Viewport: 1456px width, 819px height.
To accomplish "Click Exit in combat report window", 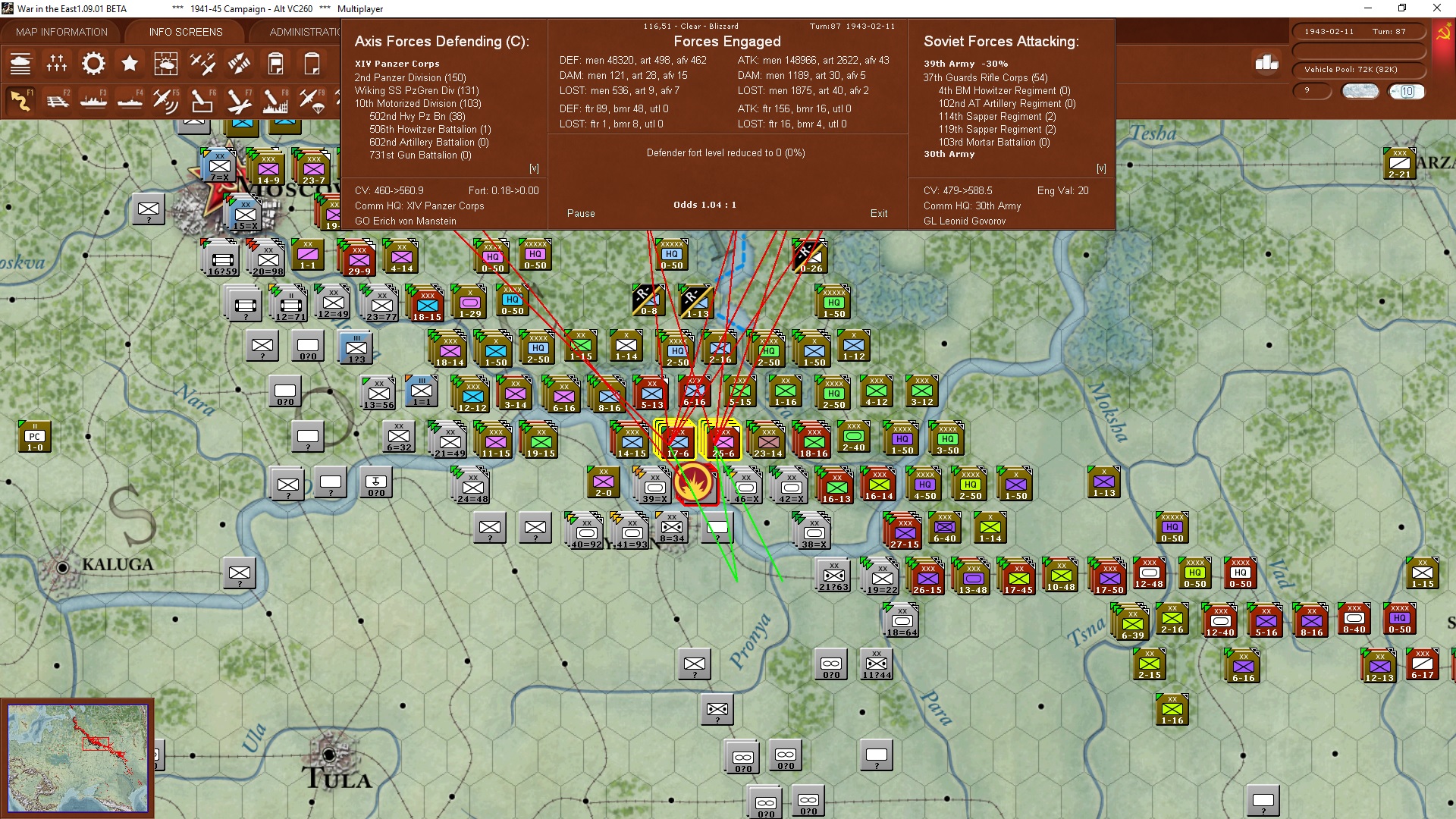I will click(x=879, y=213).
